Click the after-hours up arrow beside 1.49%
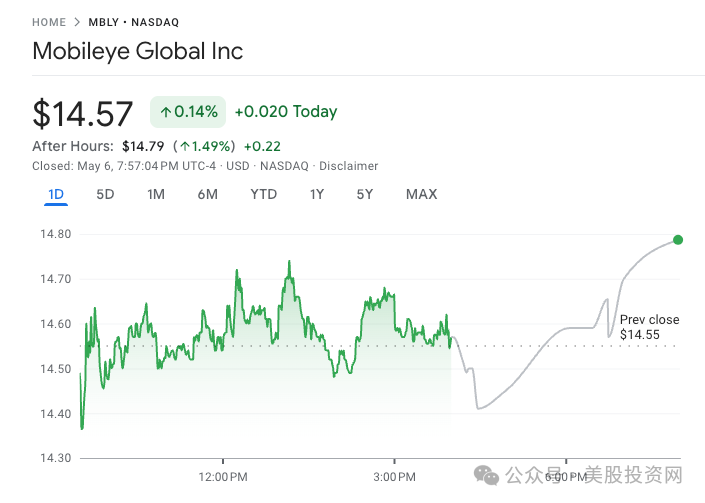Screen dimensions: 705x503 (x=185, y=146)
